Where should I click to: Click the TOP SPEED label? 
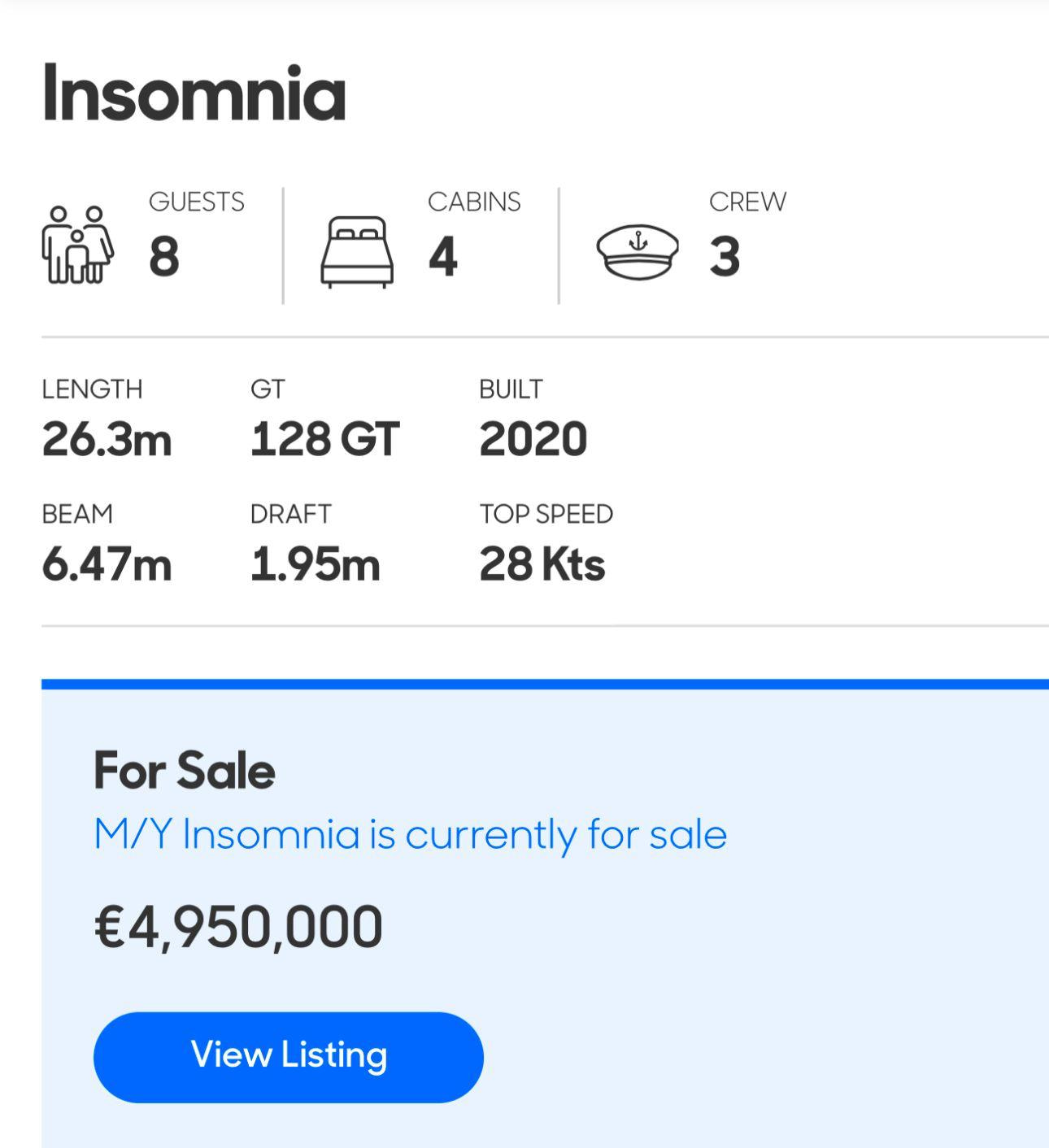pos(546,514)
